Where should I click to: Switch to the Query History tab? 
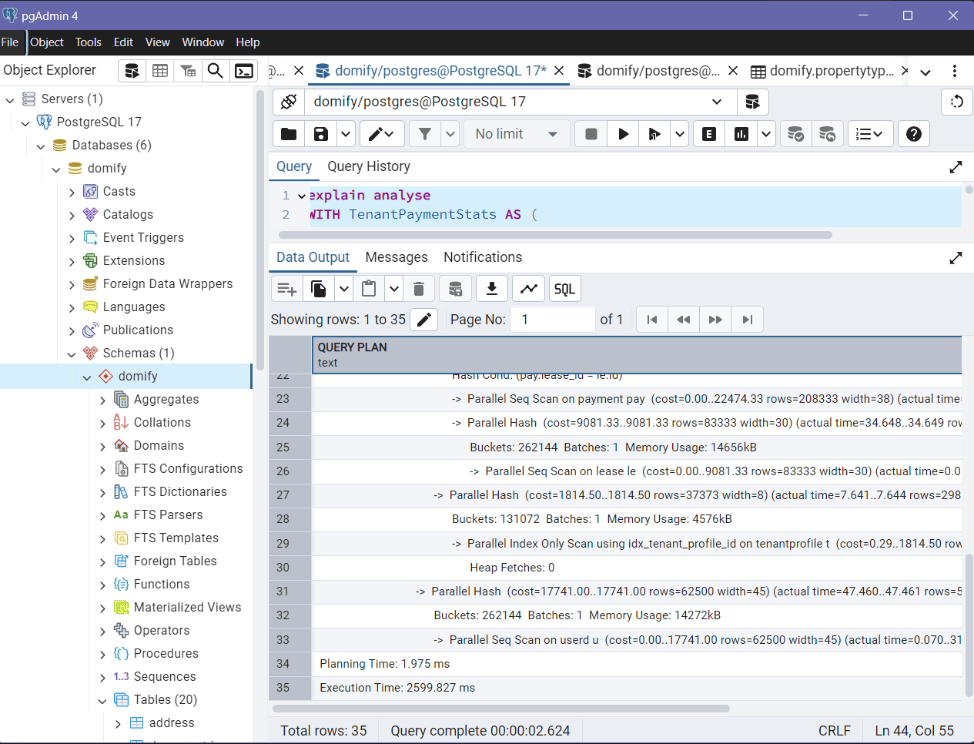368,166
